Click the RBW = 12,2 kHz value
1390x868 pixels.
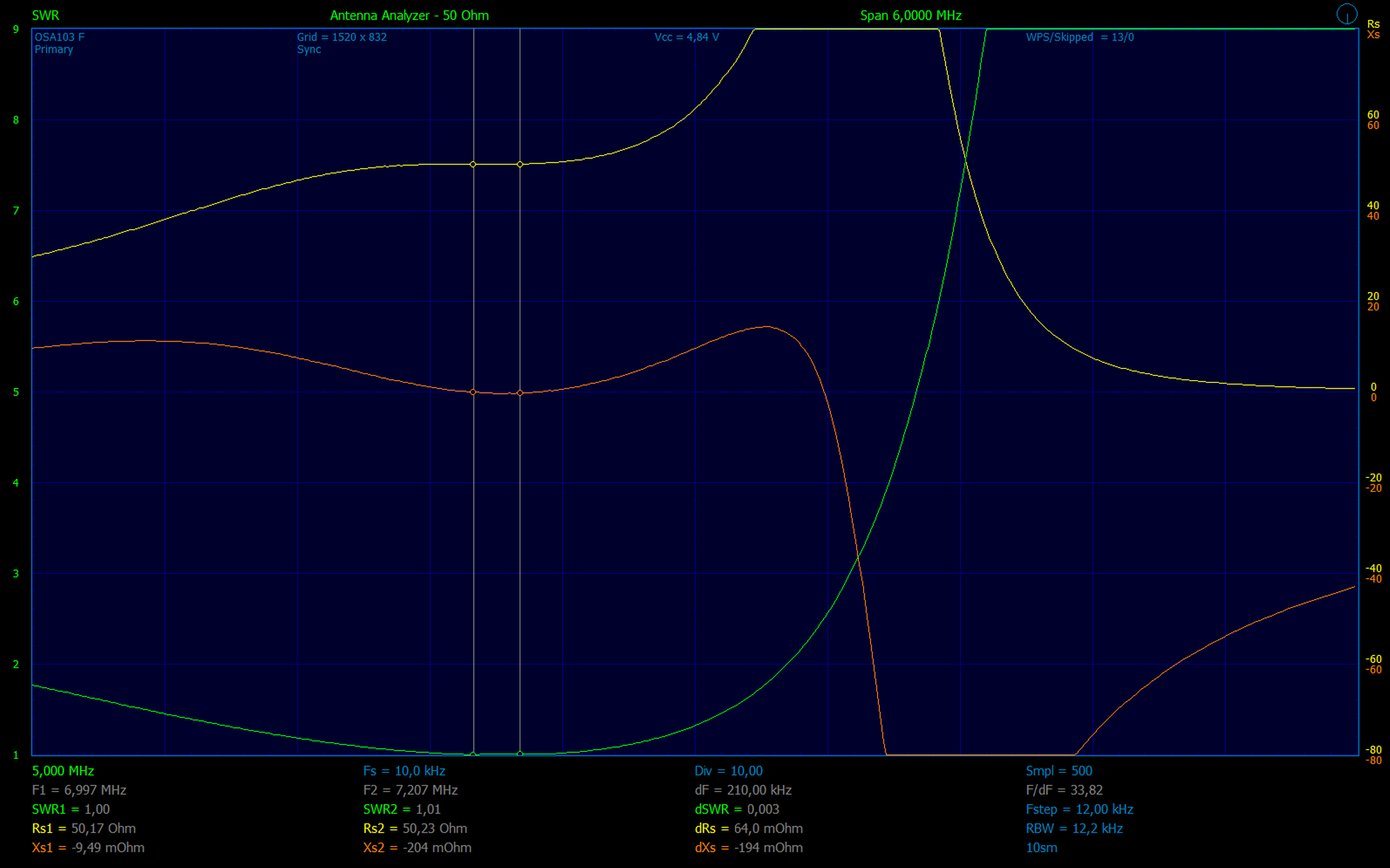1074,828
